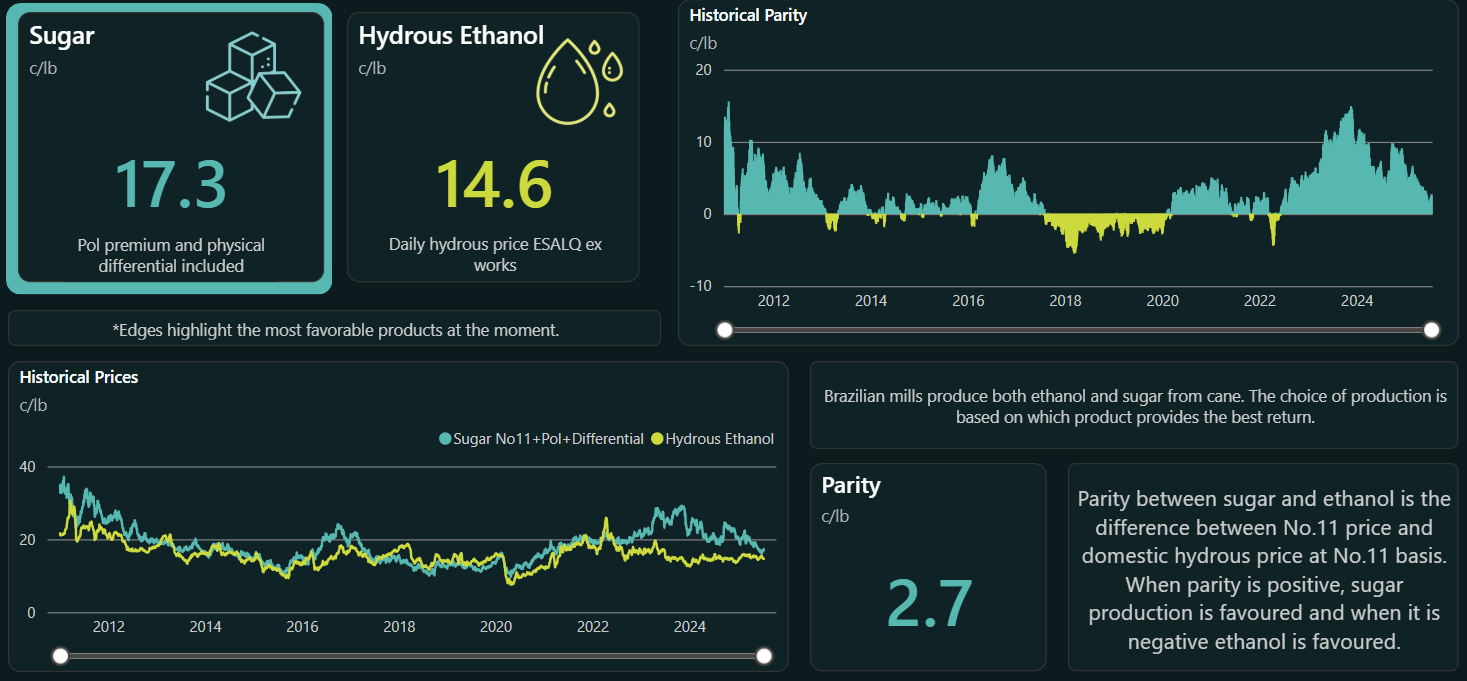Image resolution: width=1467 pixels, height=681 pixels.
Task: Click the 2016 label on Historical Prices axis
Action: click(x=302, y=627)
